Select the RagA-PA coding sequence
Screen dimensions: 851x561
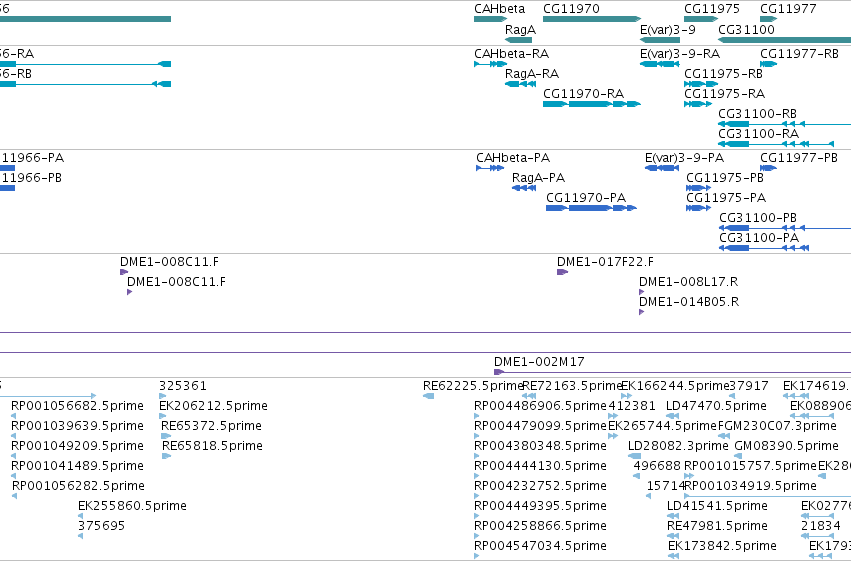524,188
